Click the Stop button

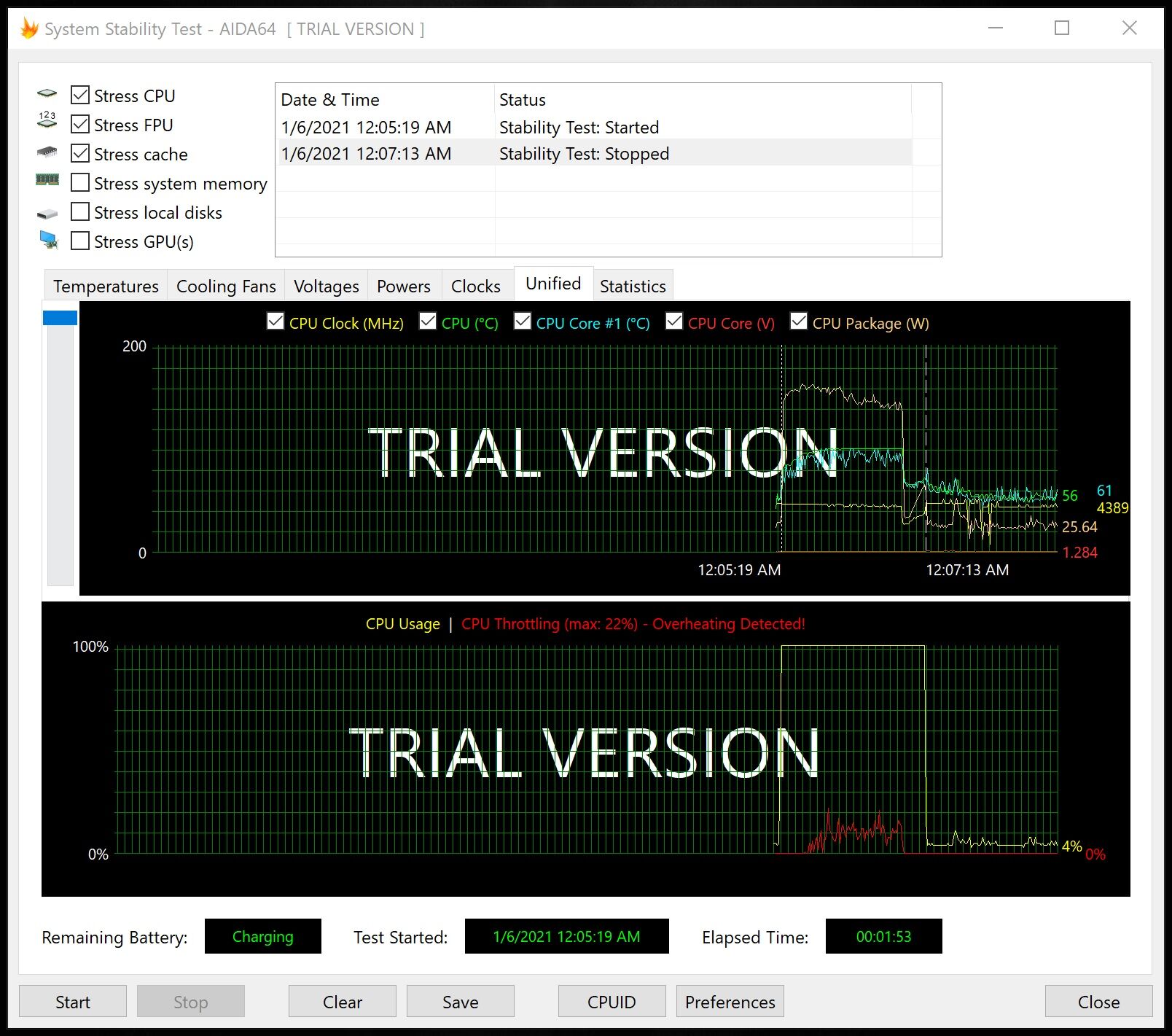click(x=191, y=1002)
